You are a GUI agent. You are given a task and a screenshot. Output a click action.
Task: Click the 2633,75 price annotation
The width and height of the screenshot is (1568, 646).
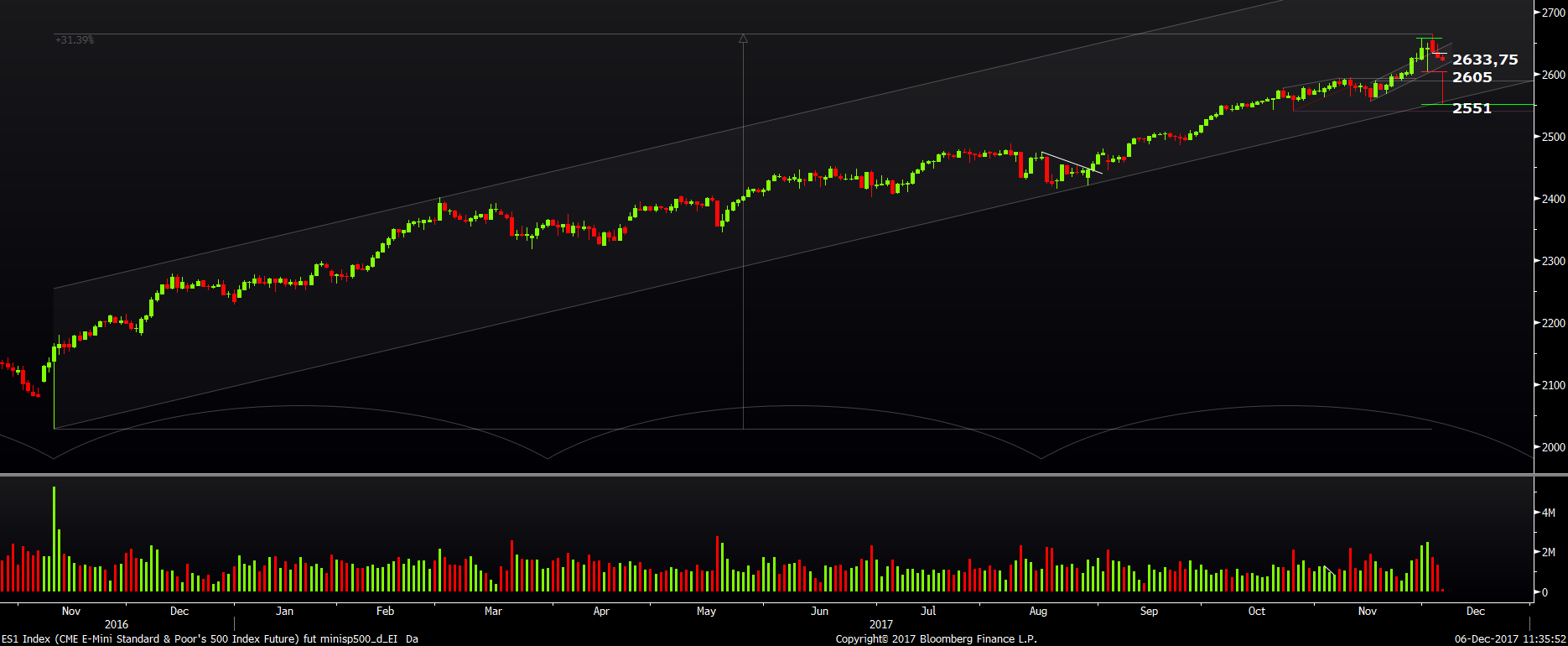tap(1485, 60)
